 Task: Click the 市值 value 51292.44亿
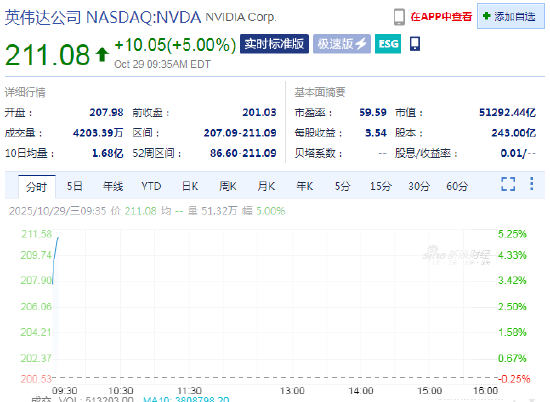[x=508, y=112]
